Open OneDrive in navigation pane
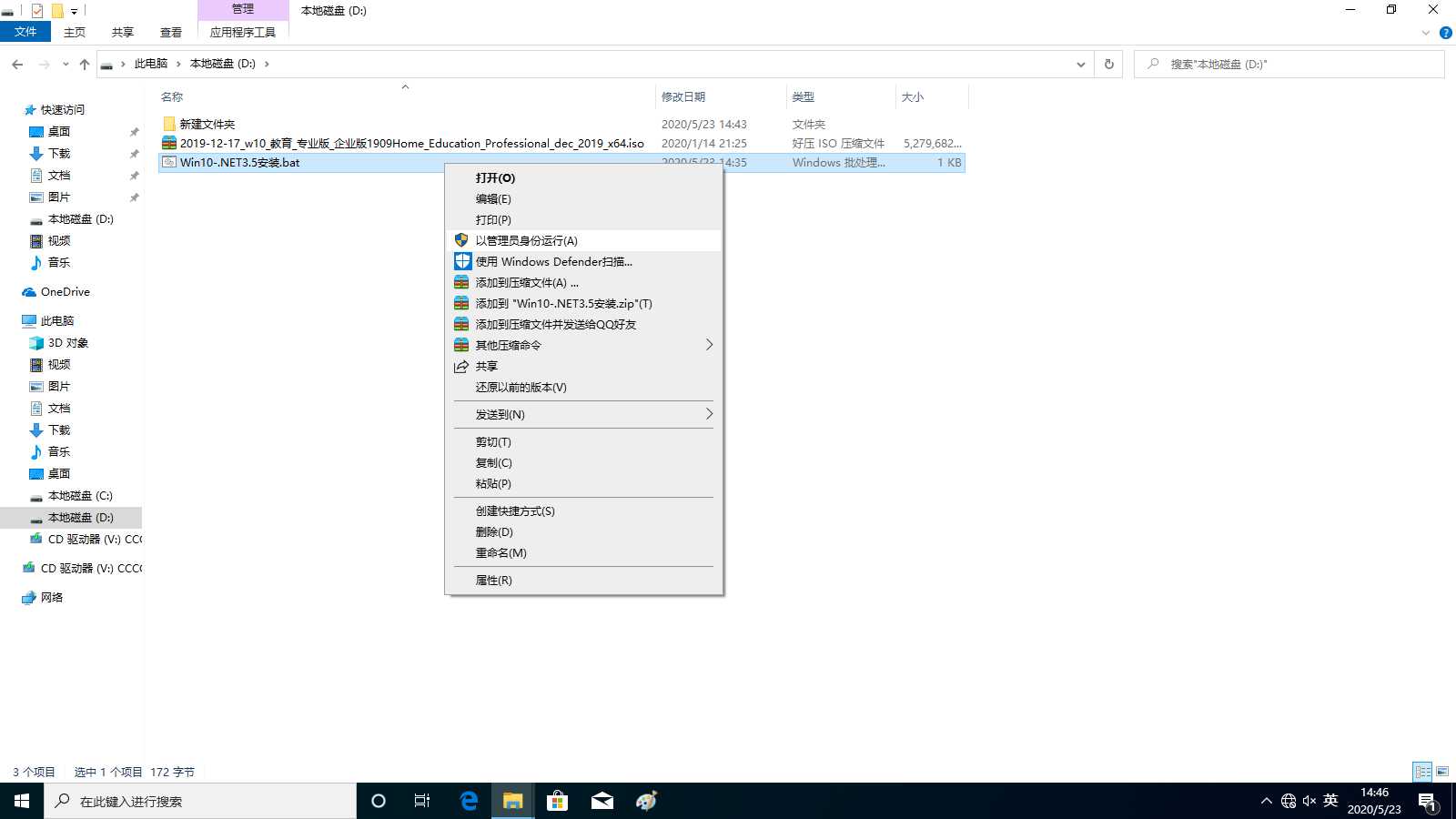Screen dimensions: 1456x819 point(66,292)
